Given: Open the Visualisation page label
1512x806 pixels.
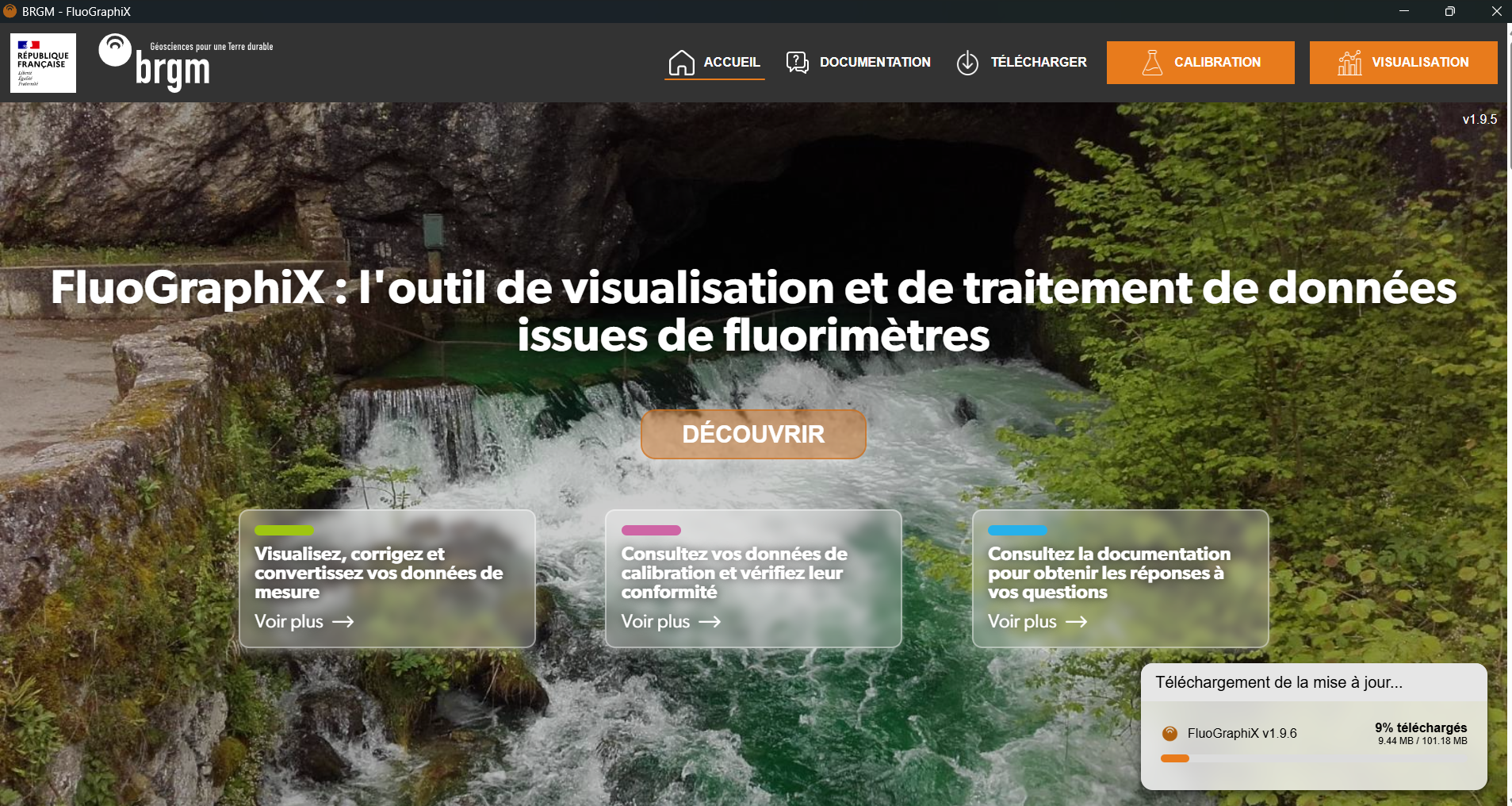Looking at the screenshot, I should [1420, 62].
